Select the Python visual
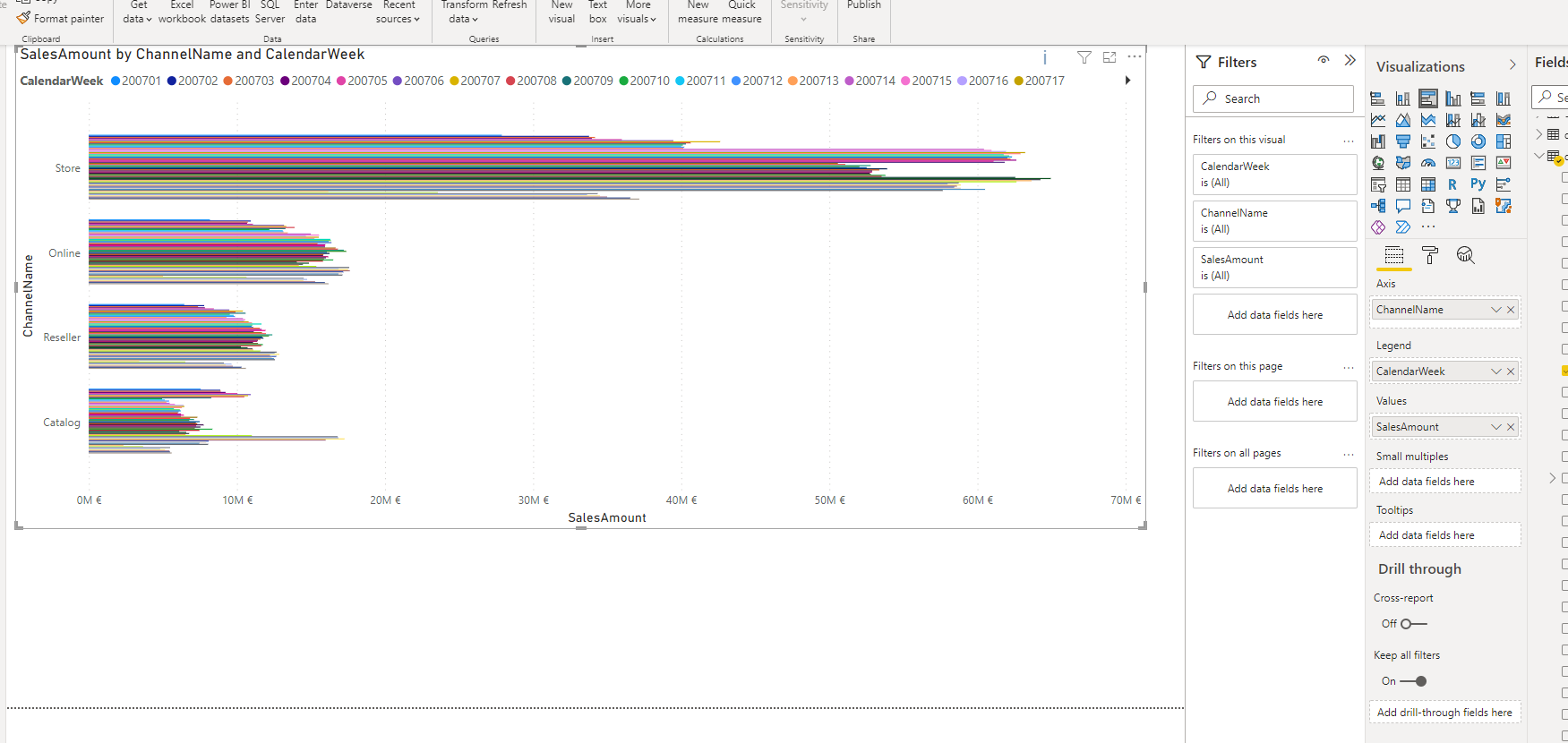Viewport: 1568px width, 743px height. point(1478,184)
